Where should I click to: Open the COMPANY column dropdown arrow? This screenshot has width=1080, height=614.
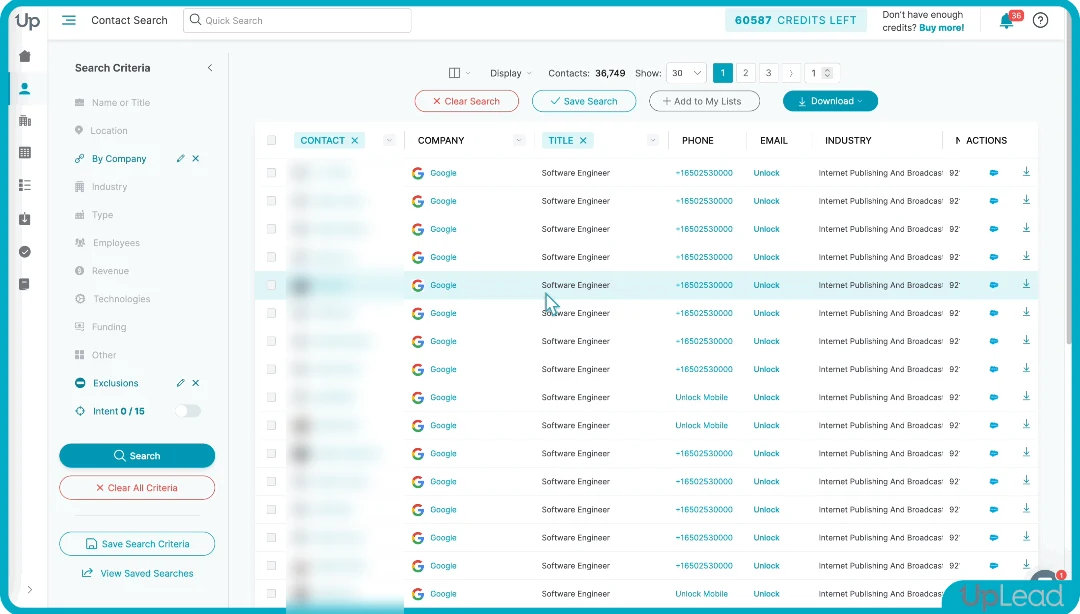(x=519, y=141)
